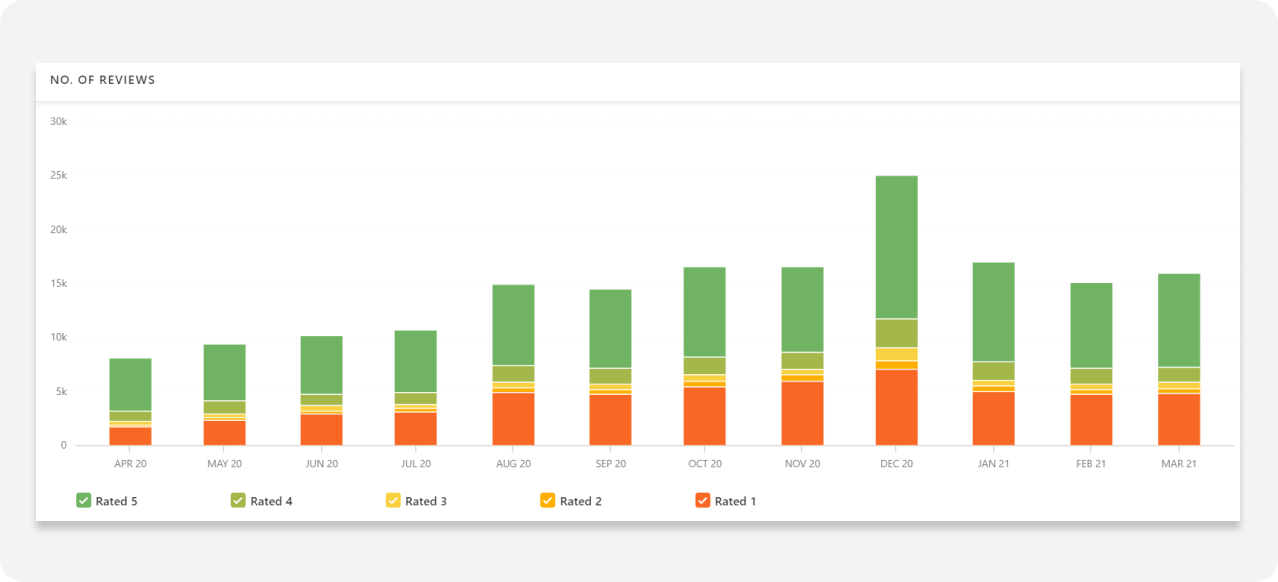Disable the Rated 3 series checkbox

tap(393, 500)
